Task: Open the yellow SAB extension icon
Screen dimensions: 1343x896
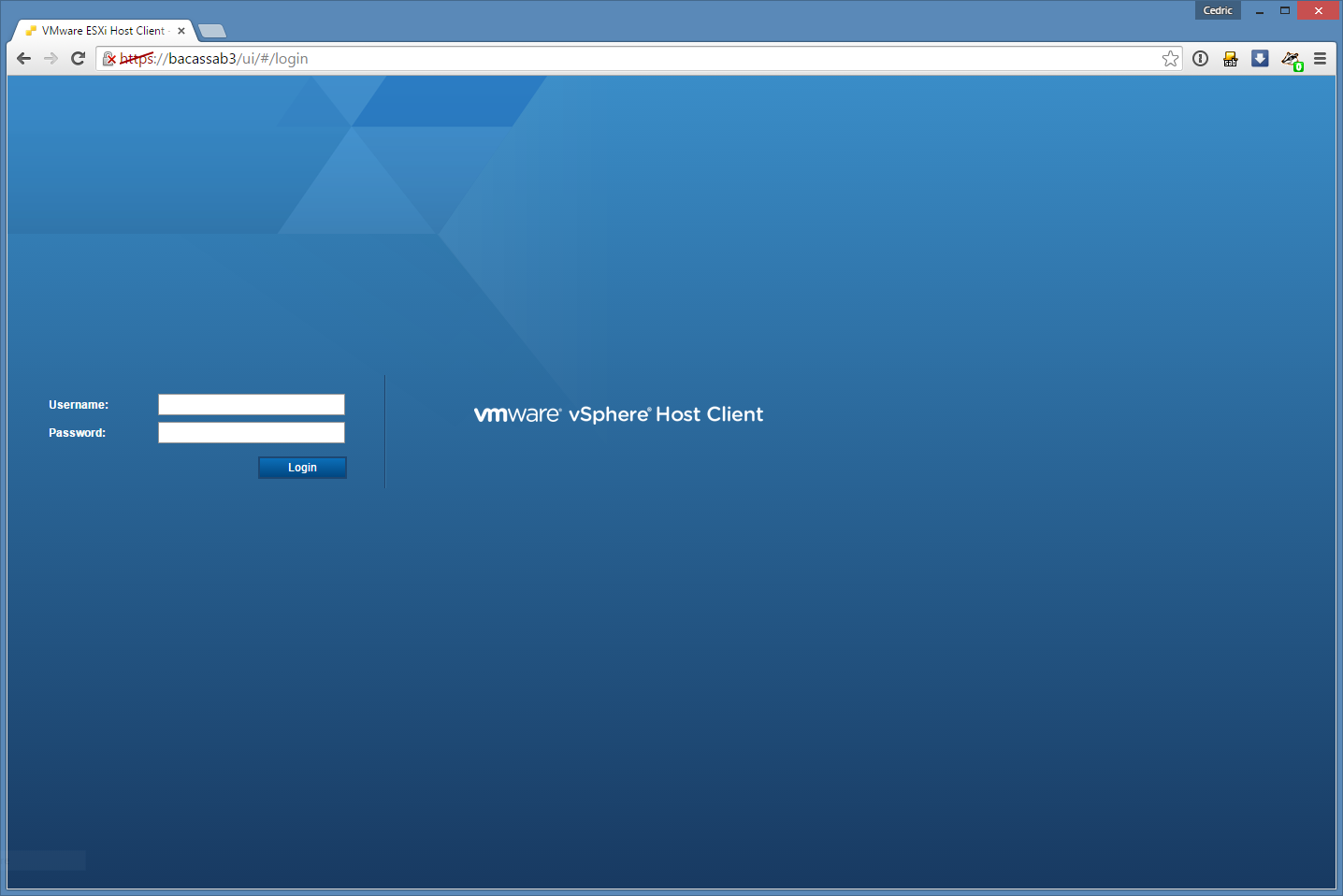Action: 1231,59
